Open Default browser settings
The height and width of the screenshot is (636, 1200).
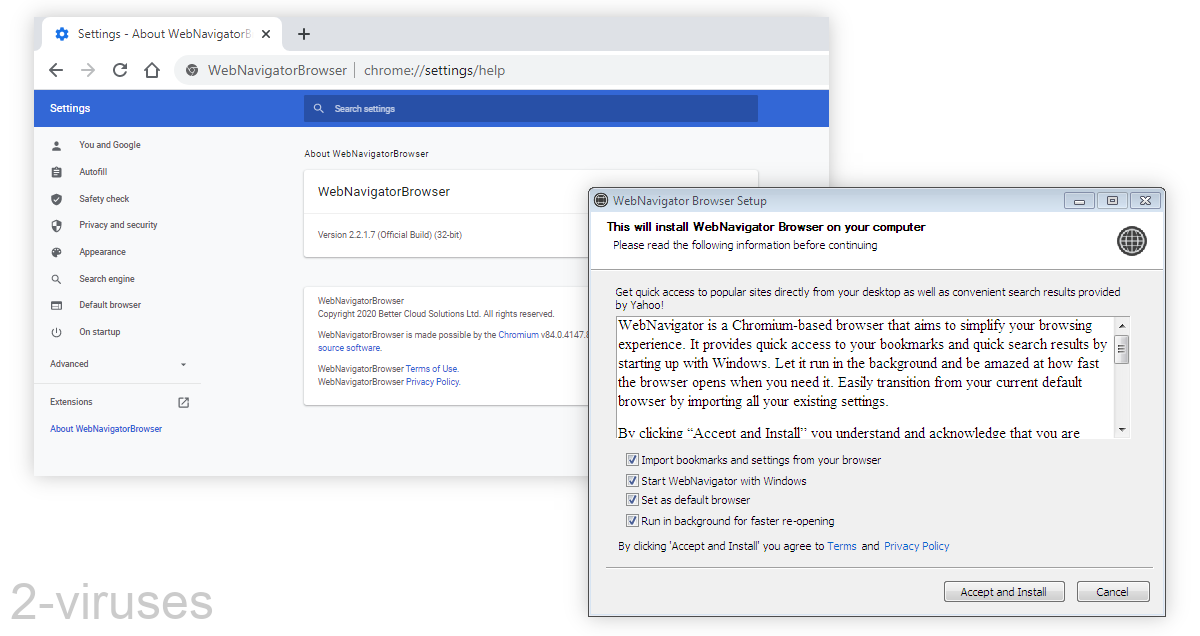[110, 305]
